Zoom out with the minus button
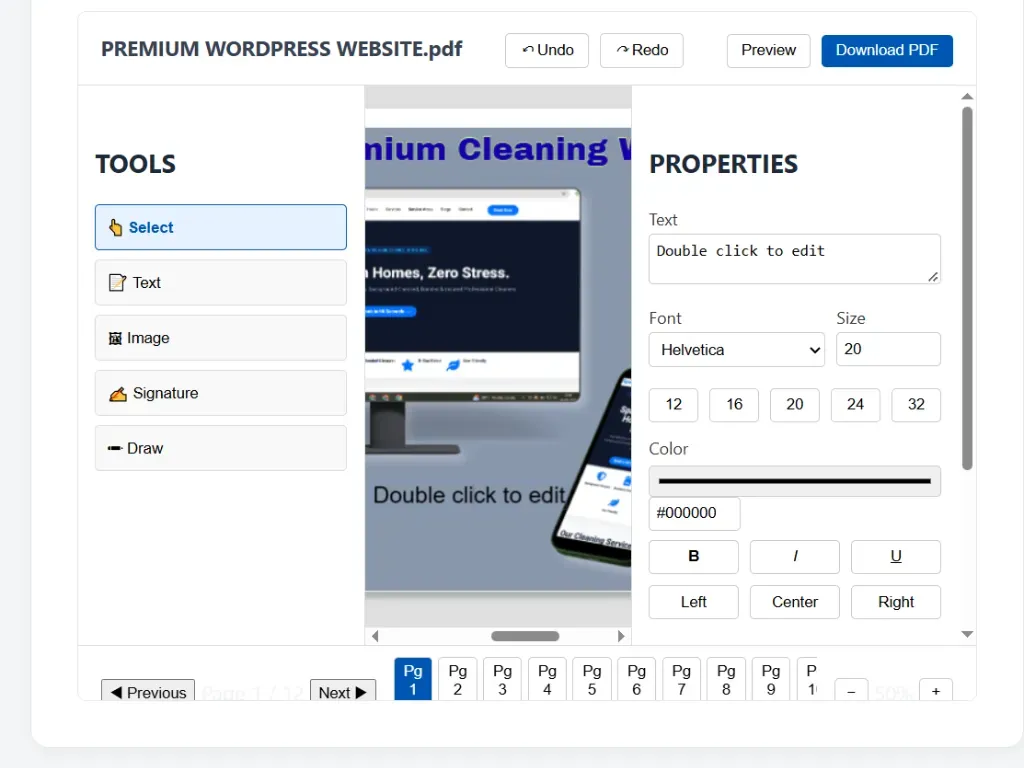Viewport: 1024px width, 768px height. pos(852,690)
